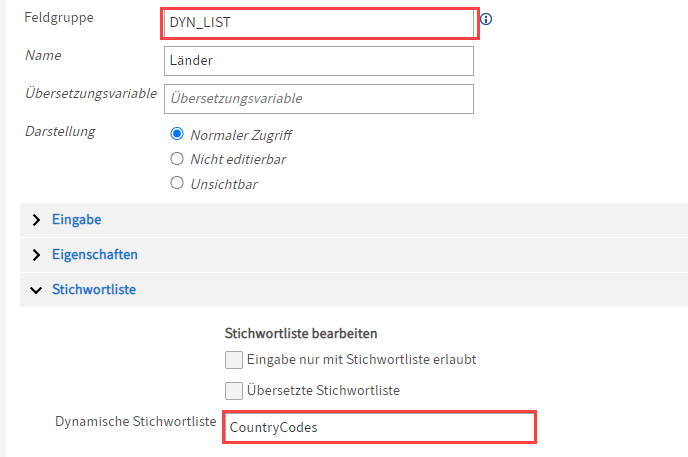
Task: Click the Eingabe section title
Action: click(x=76, y=219)
